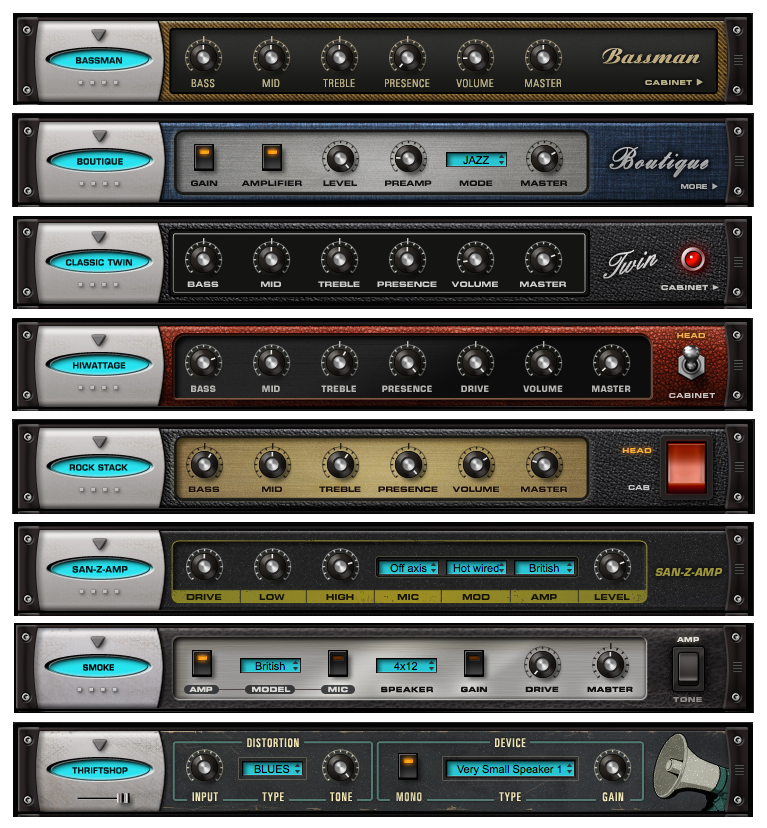The width and height of the screenshot is (767, 828).
Task: Click the ROCK STACK name button
Action: tap(99, 467)
